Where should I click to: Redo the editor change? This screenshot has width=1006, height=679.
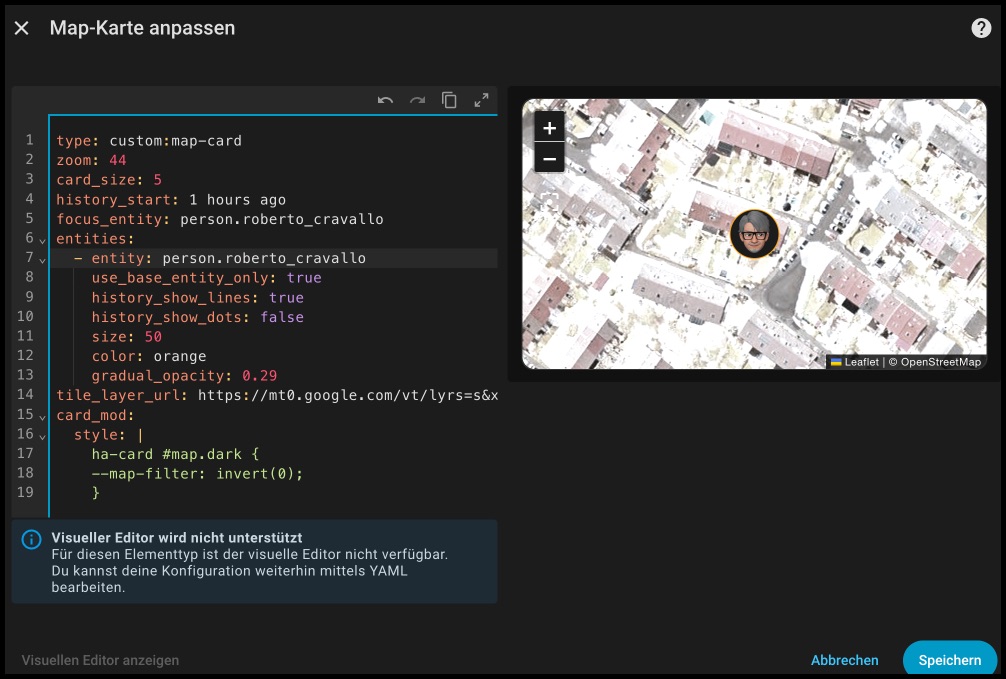(417, 100)
